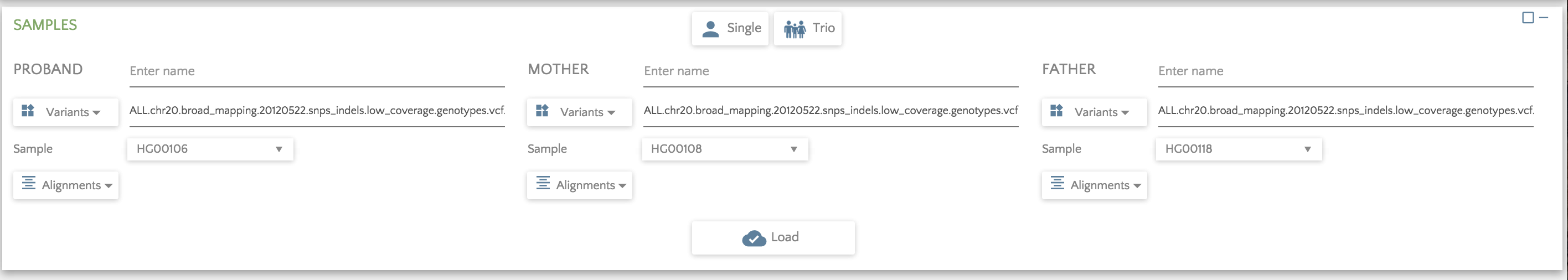This screenshot has height=280, width=1568.
Task: Click Father Alignments lines icon
Action: [x=1058, y=183]
